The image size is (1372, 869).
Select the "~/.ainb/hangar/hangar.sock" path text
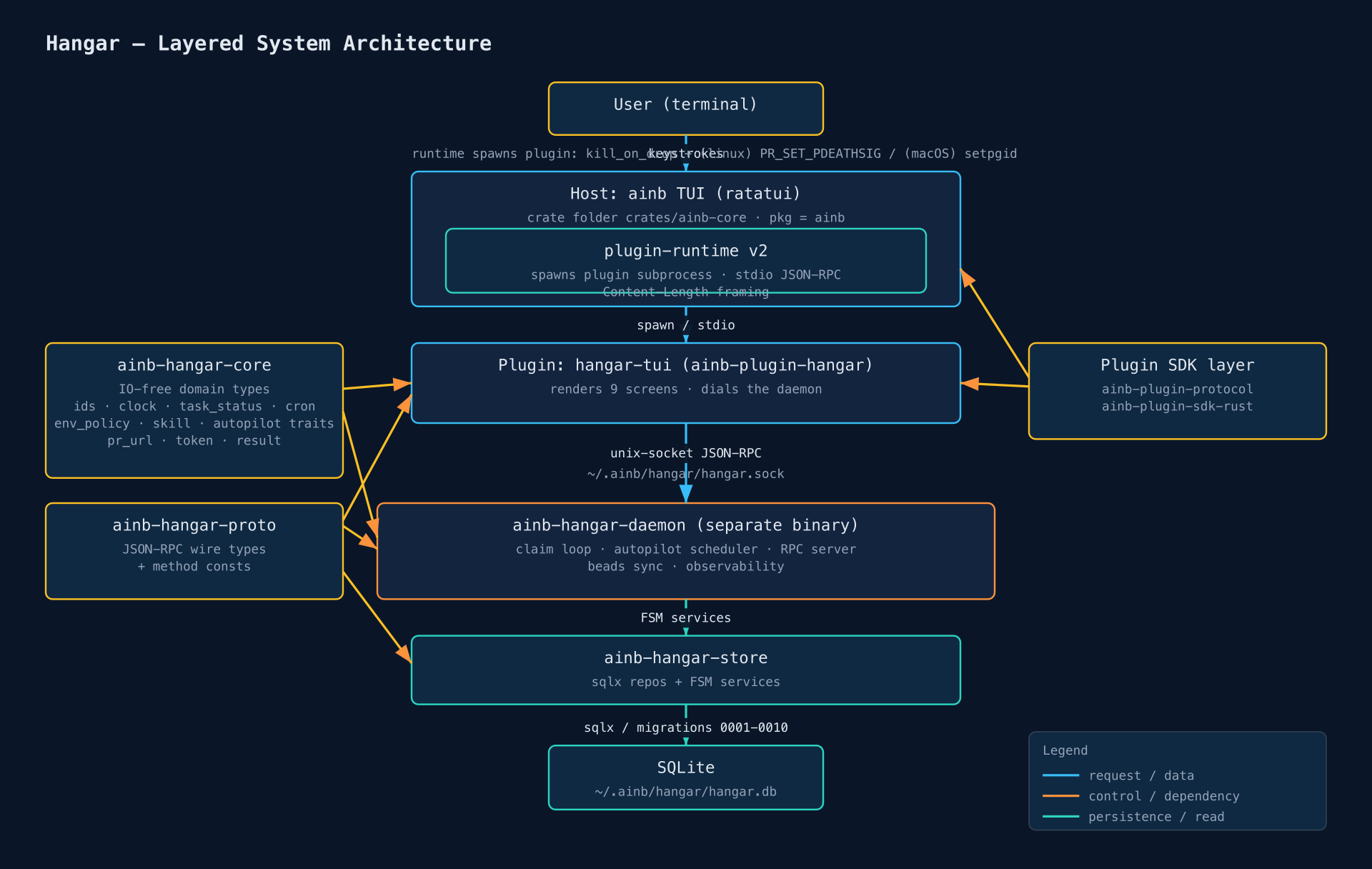coord(686,474)
